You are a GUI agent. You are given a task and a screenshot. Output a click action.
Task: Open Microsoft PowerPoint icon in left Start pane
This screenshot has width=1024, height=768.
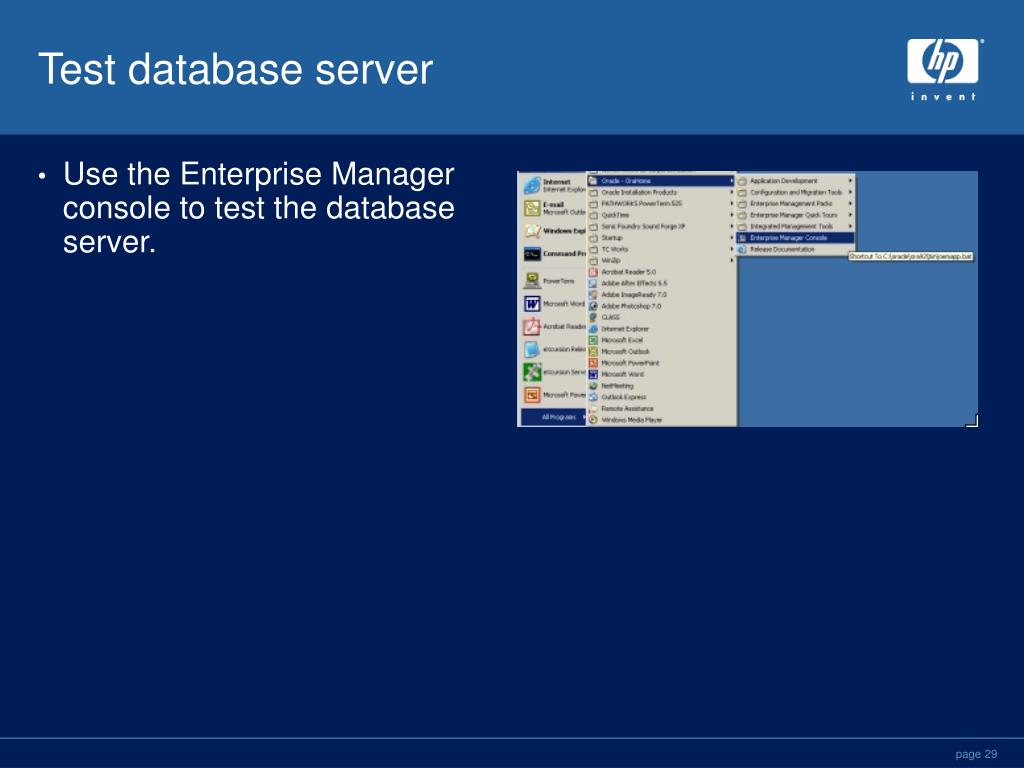coord(532,395)
